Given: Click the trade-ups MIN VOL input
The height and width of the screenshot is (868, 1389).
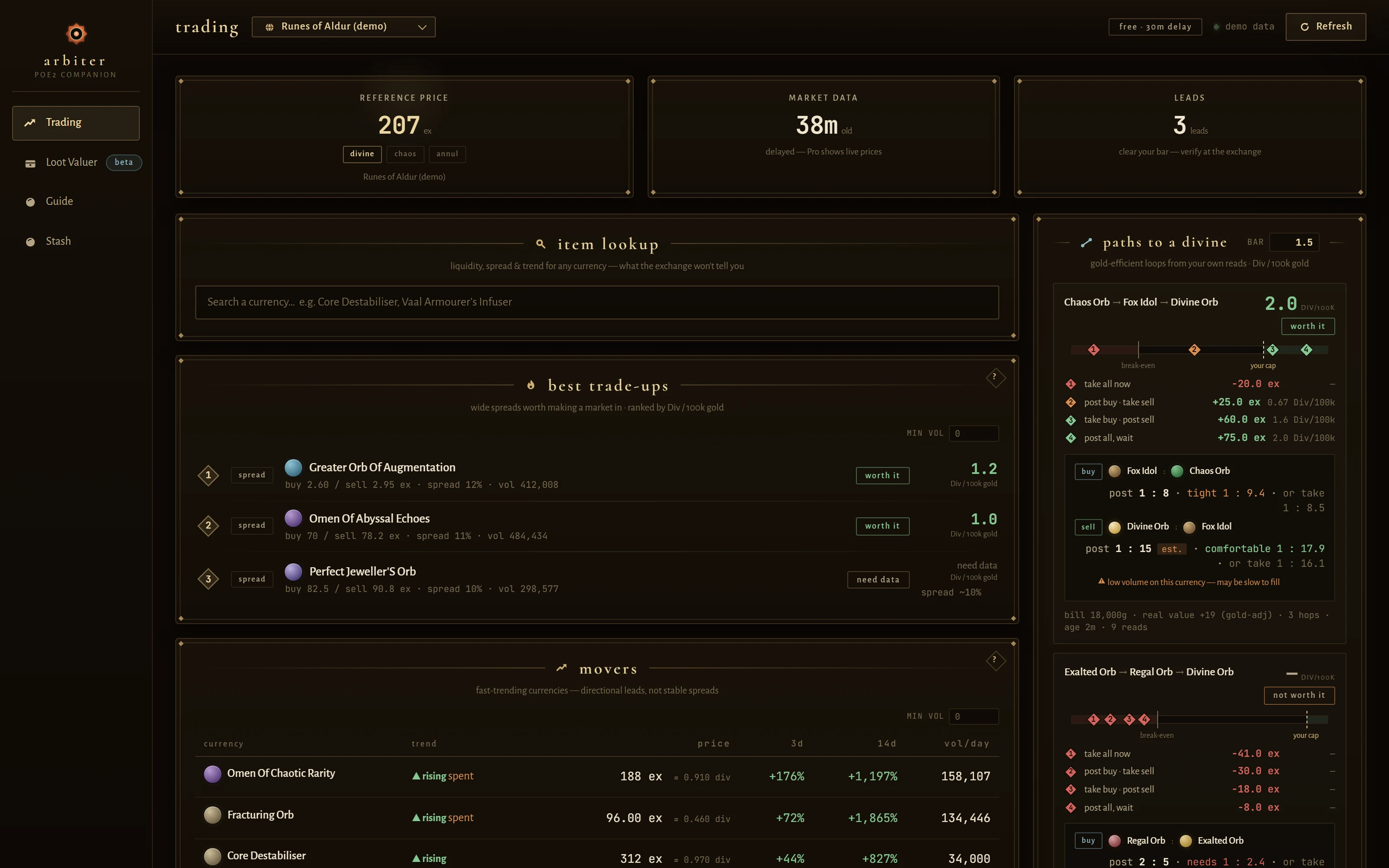Looking at the screenshot, I should tap(974, 434).
